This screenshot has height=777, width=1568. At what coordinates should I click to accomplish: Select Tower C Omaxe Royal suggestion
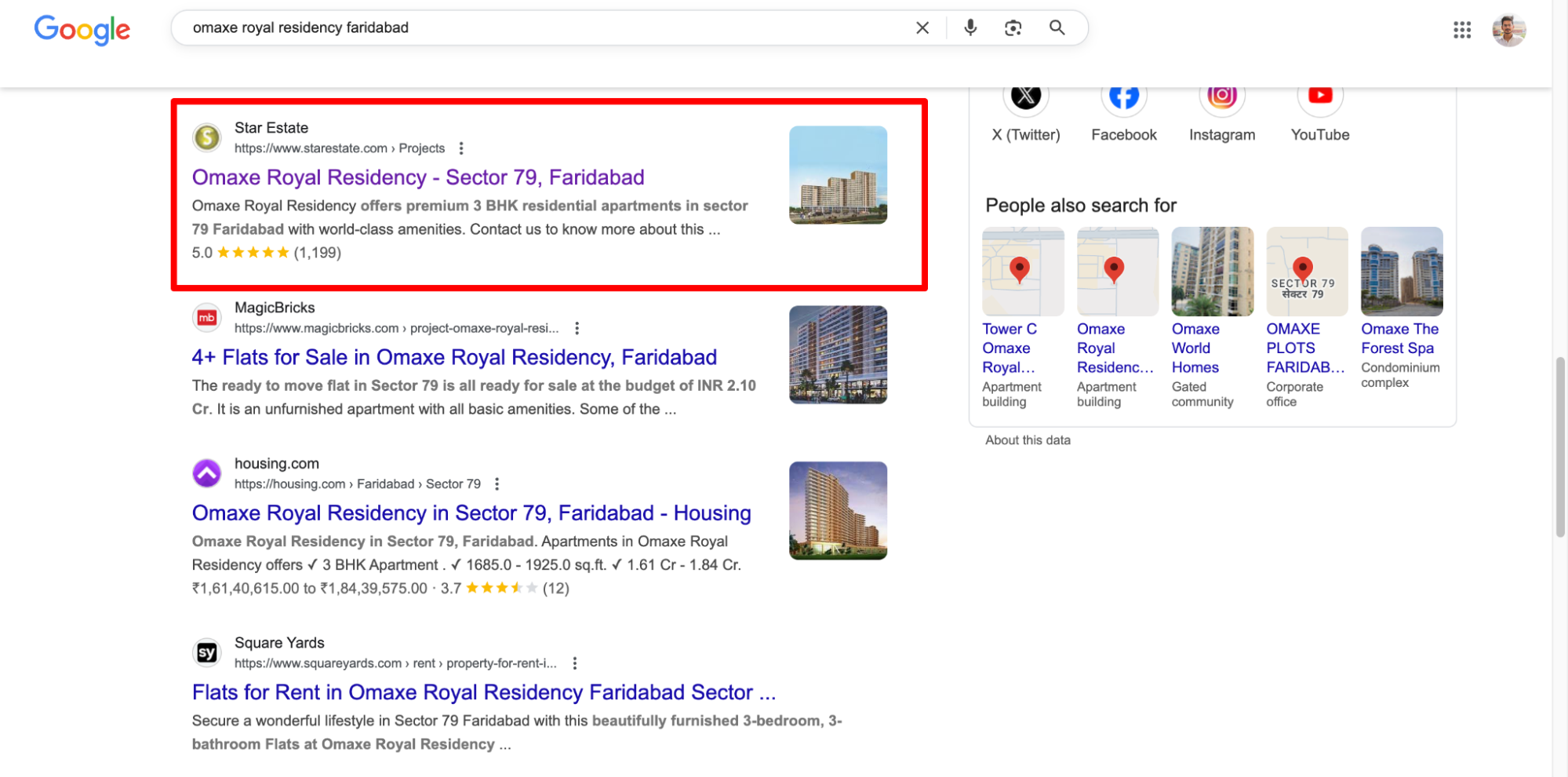point(1023,318)
